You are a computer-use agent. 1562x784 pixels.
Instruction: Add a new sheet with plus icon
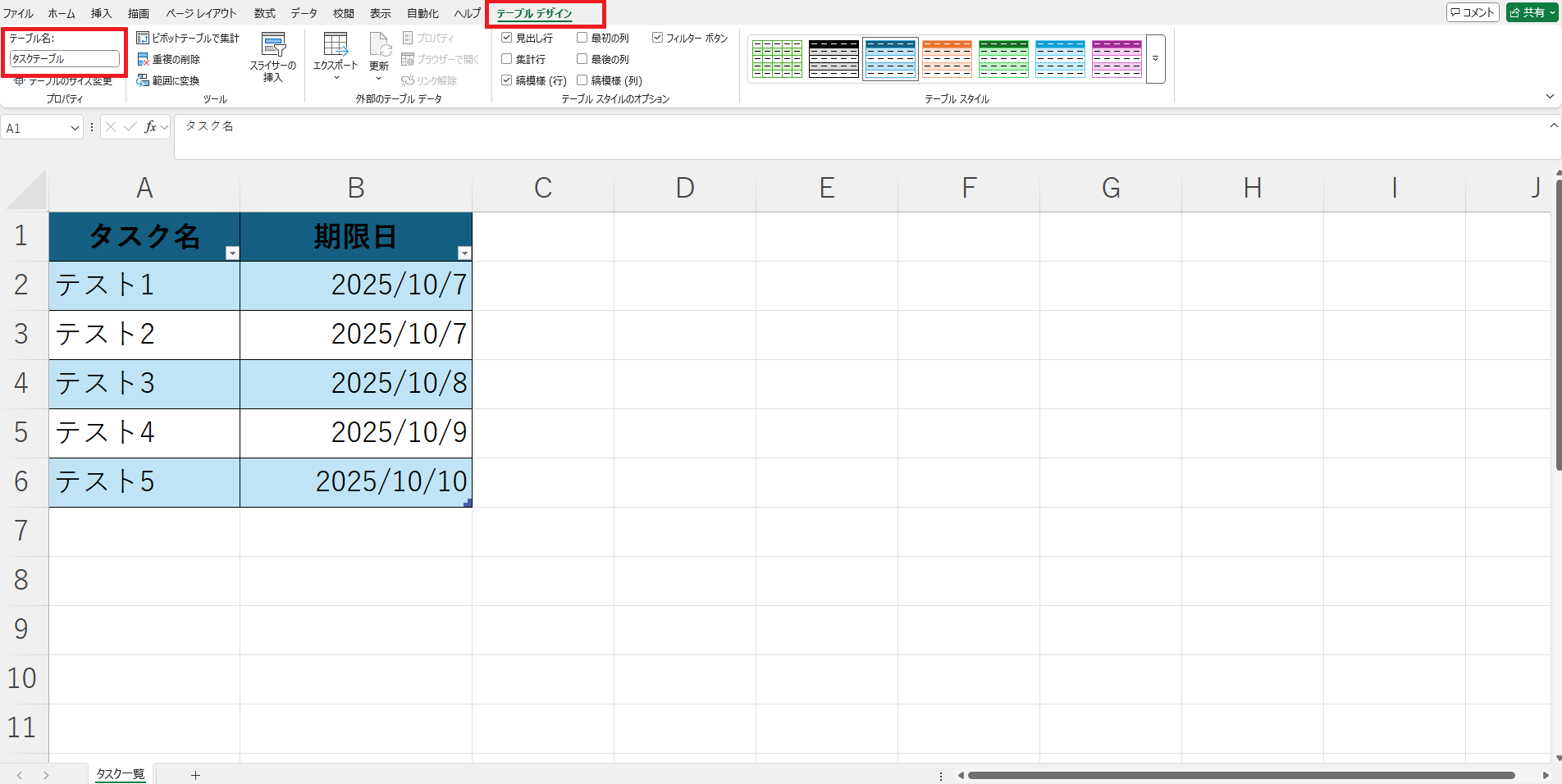[x=195, y=775]
